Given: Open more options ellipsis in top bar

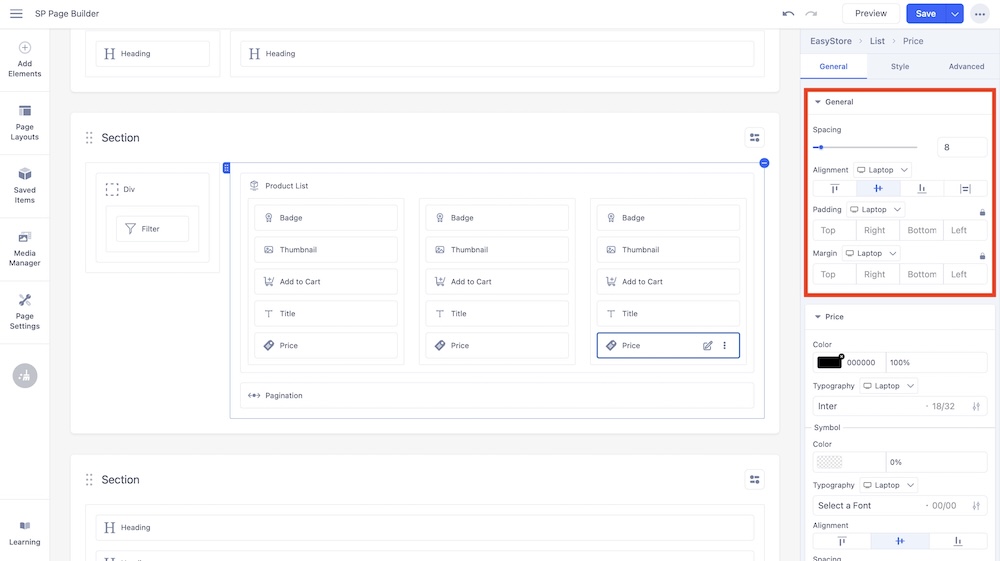Looking at the screenshot, I should [x=979, y=14].
